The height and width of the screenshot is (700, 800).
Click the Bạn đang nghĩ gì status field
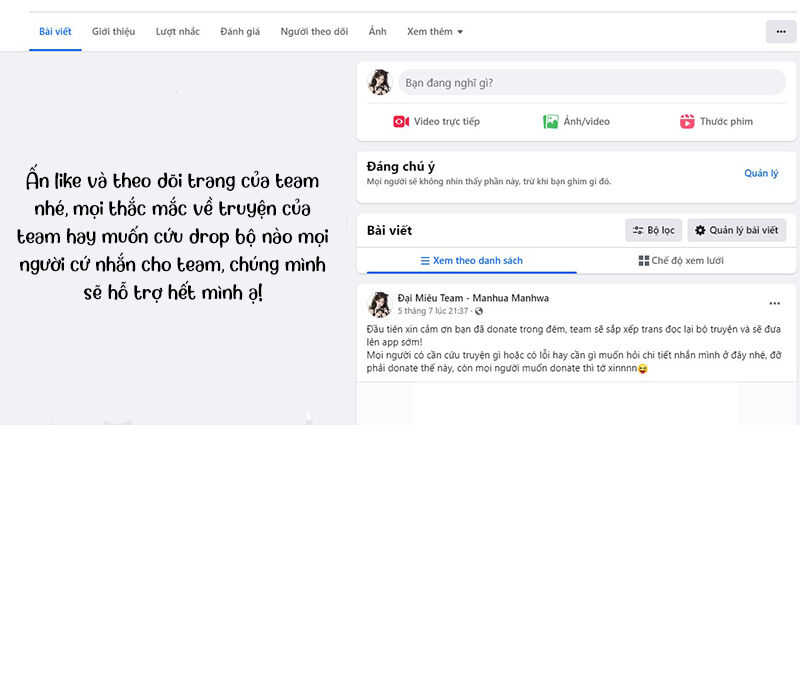pos(590,82)
